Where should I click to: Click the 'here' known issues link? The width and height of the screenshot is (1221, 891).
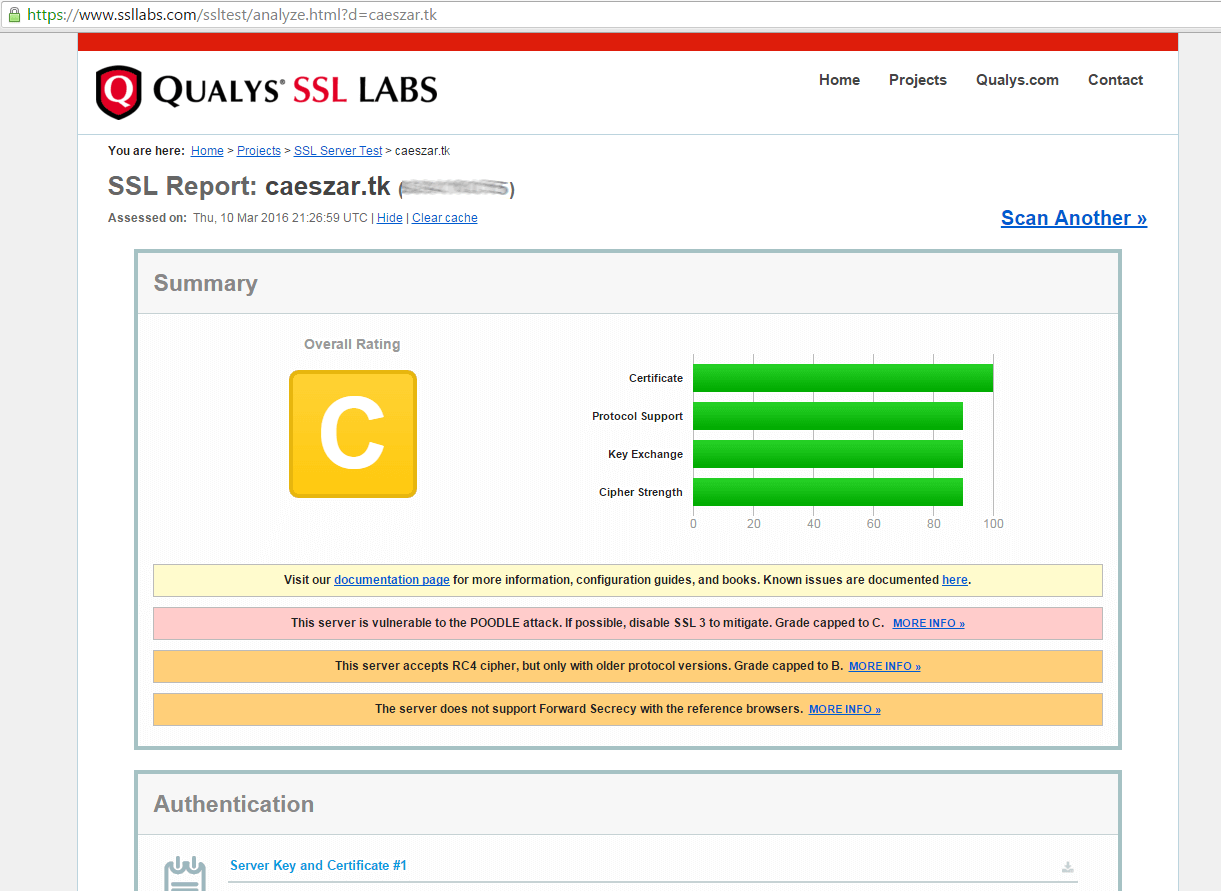pos(955,580)
